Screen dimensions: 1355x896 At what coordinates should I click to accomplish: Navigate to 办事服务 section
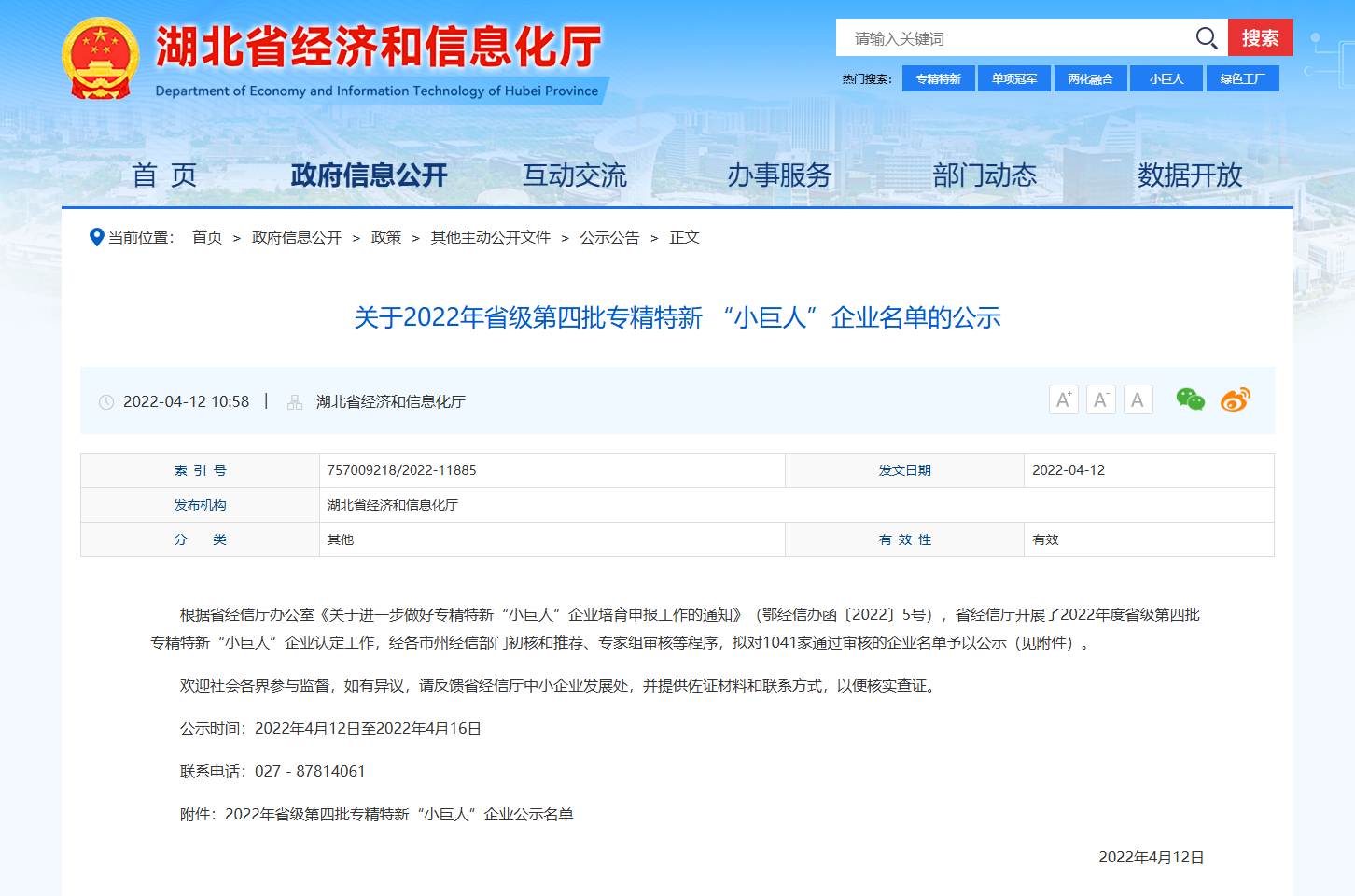(779, 175)
